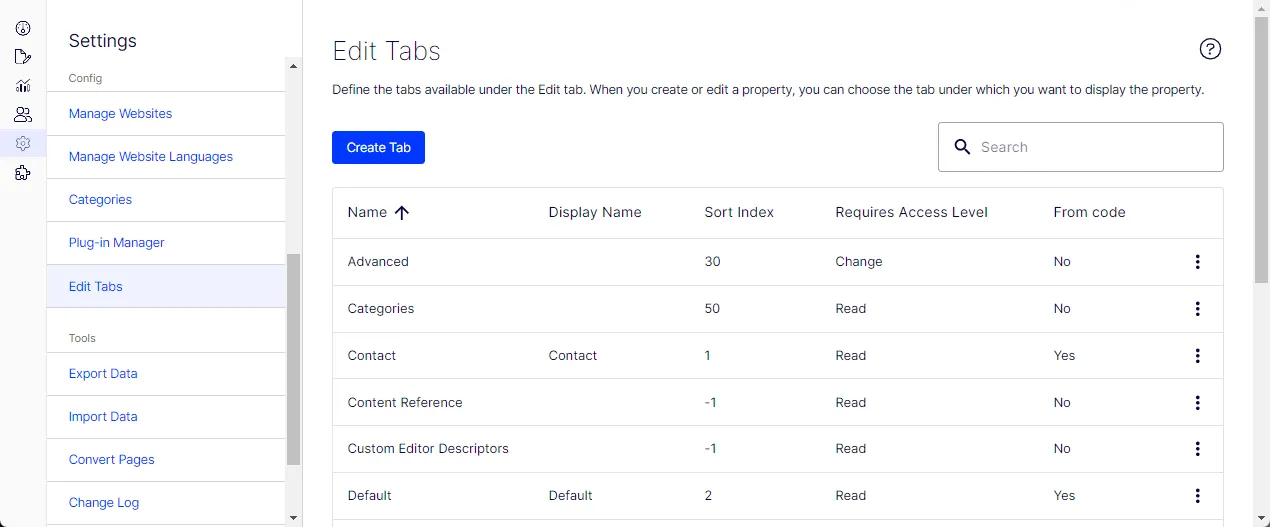Click sort index 50 in Categories row

pyautogui.click(x=712, y=309)
